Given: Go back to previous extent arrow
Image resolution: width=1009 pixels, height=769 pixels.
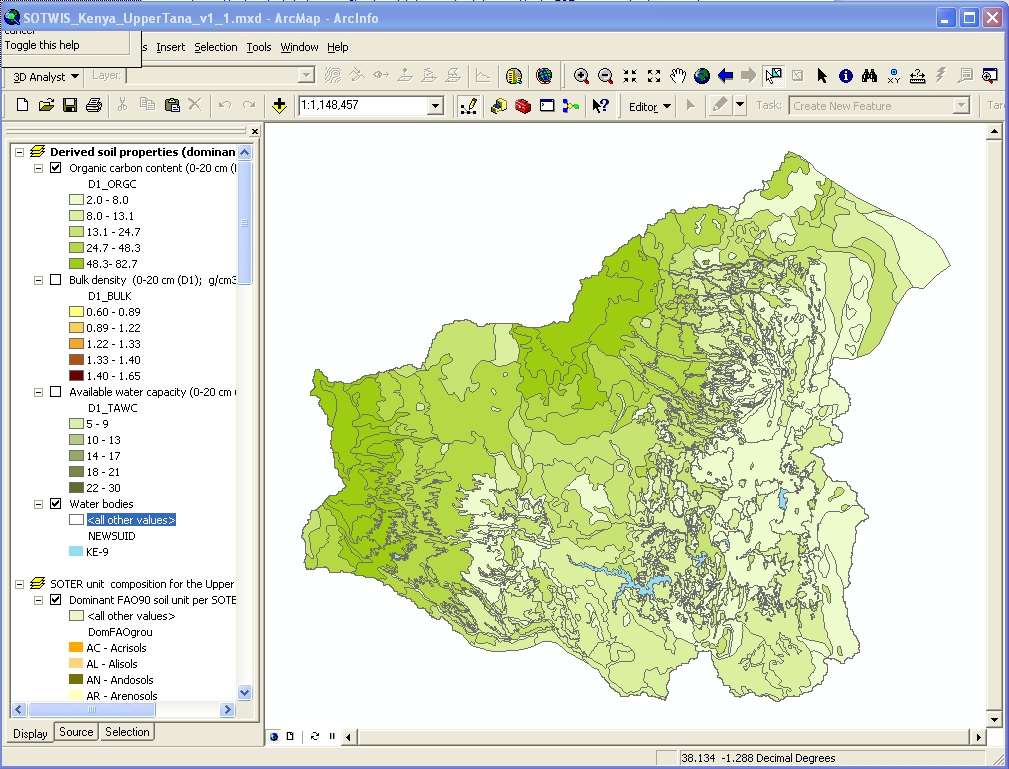Looking at the screenshot, I should coord(726,76).
